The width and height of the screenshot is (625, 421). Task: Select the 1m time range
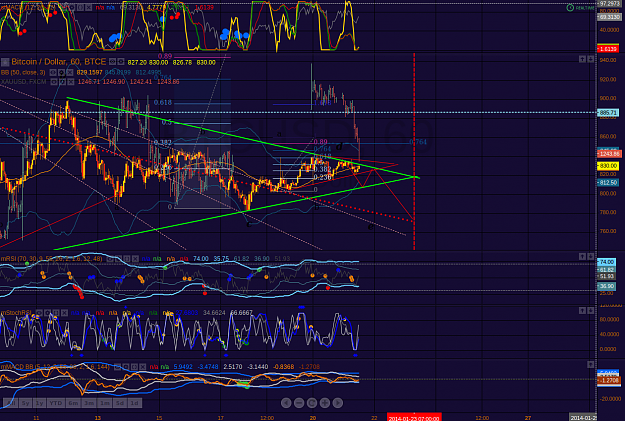(x=104, y=403)
